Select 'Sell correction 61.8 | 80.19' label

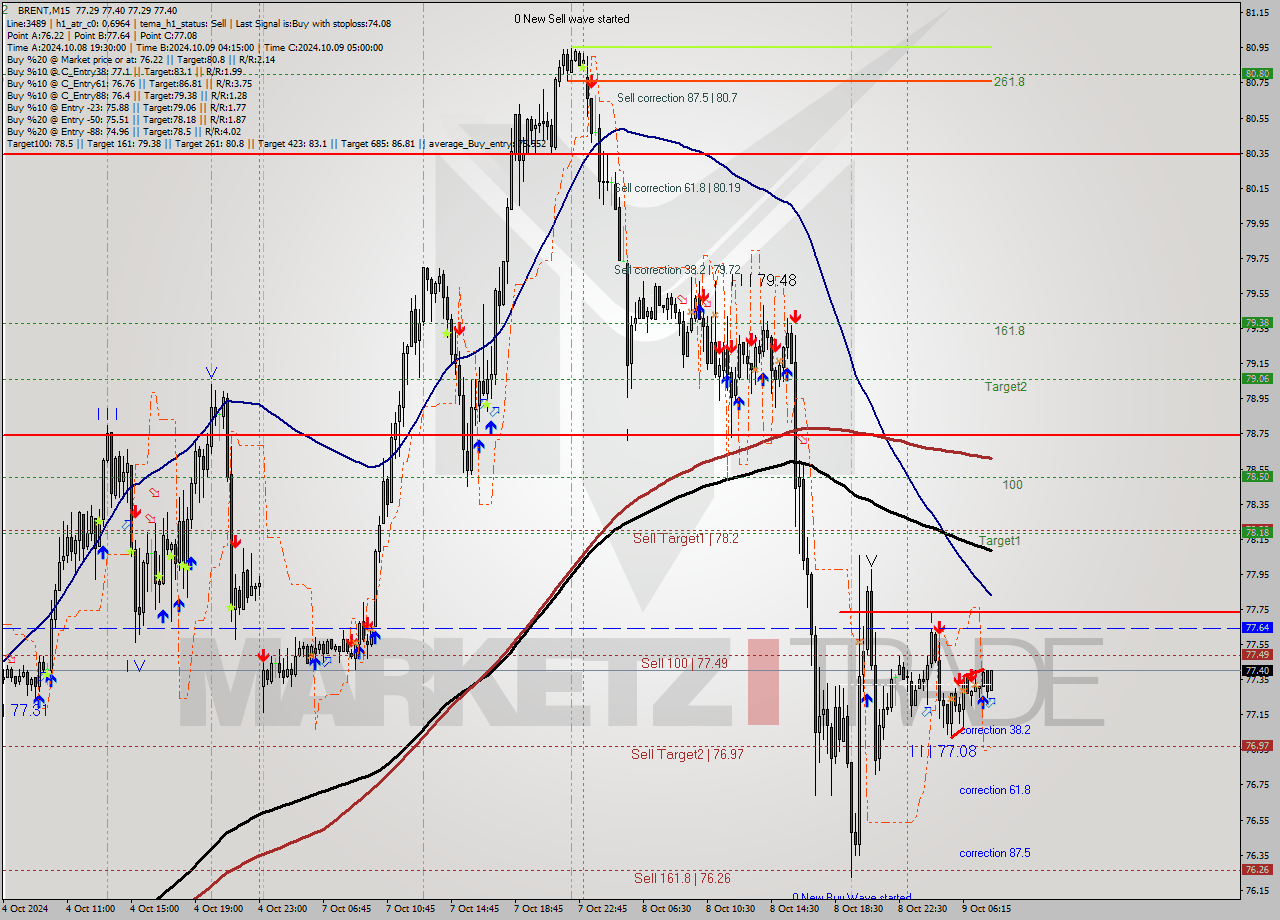tap(677, 188)
